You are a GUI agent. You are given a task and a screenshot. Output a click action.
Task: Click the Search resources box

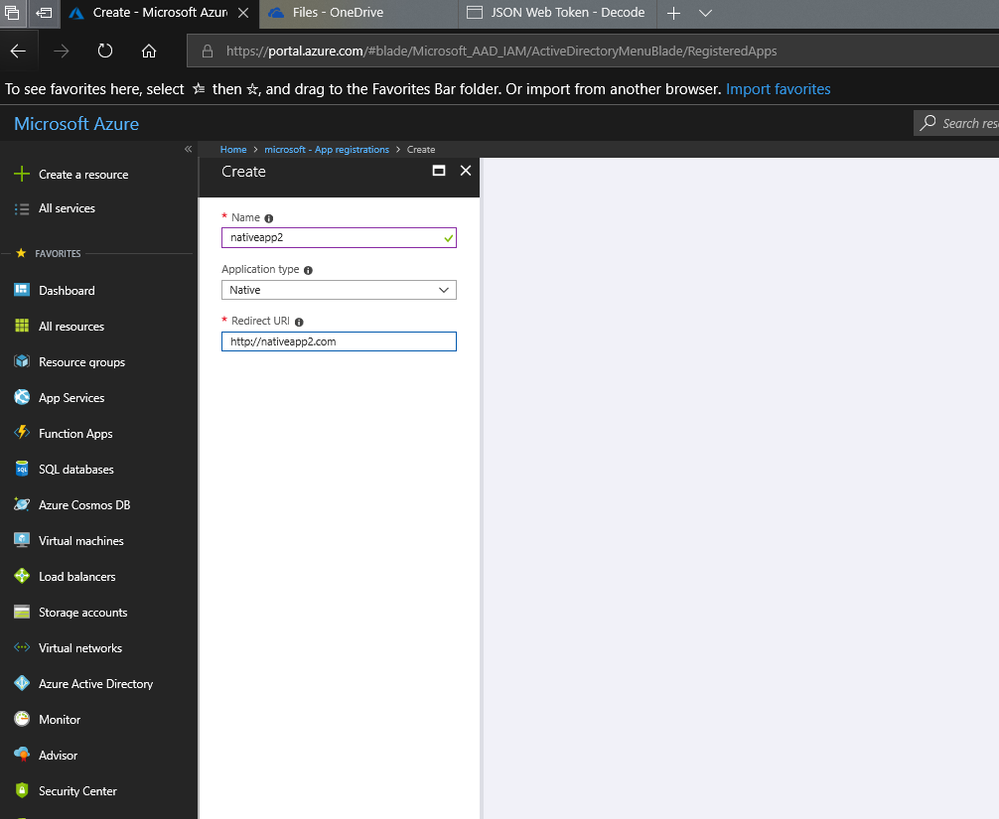[x=956, y=123]
